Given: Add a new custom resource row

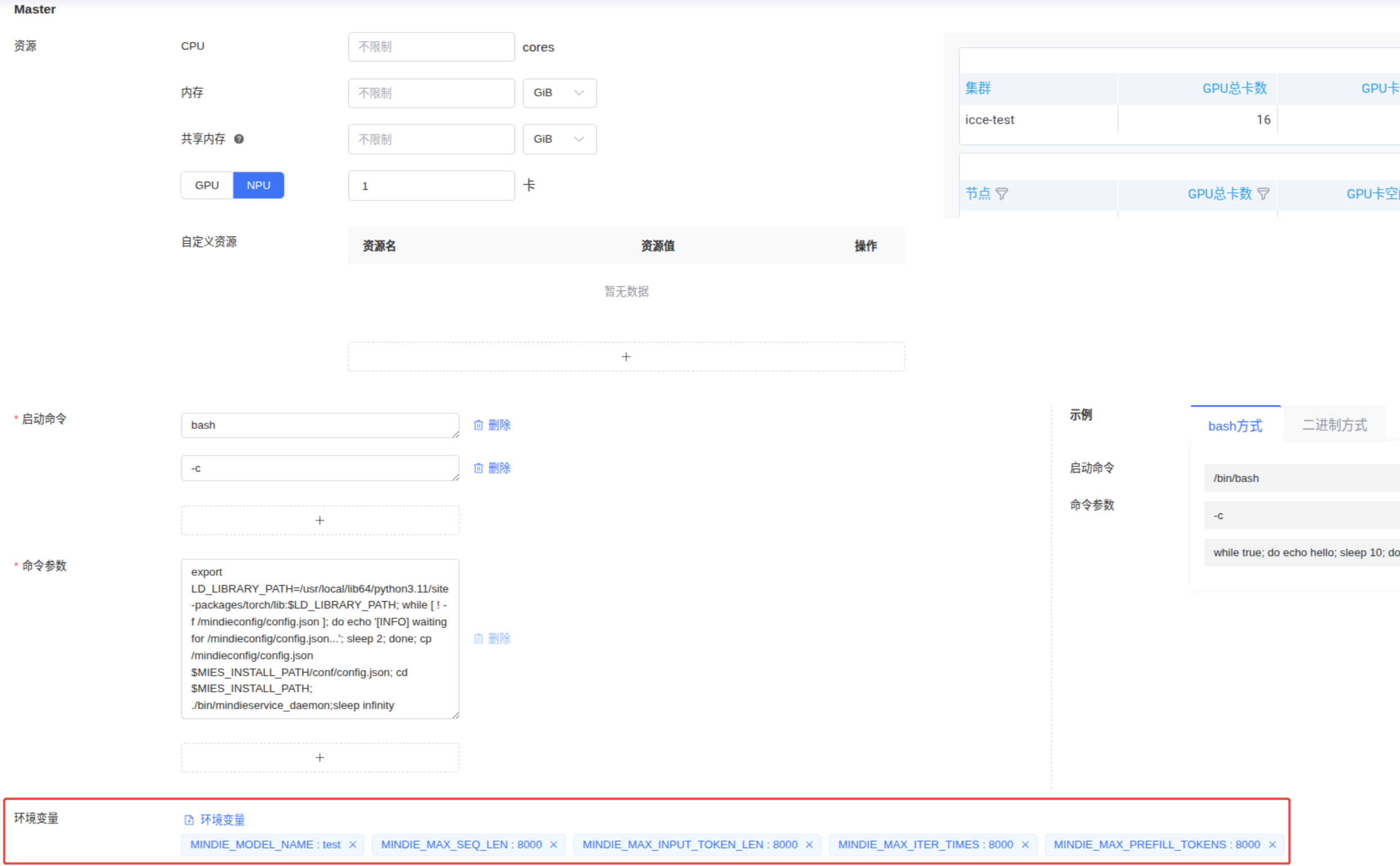Looking at the screenshot, I should coord(625,357).
